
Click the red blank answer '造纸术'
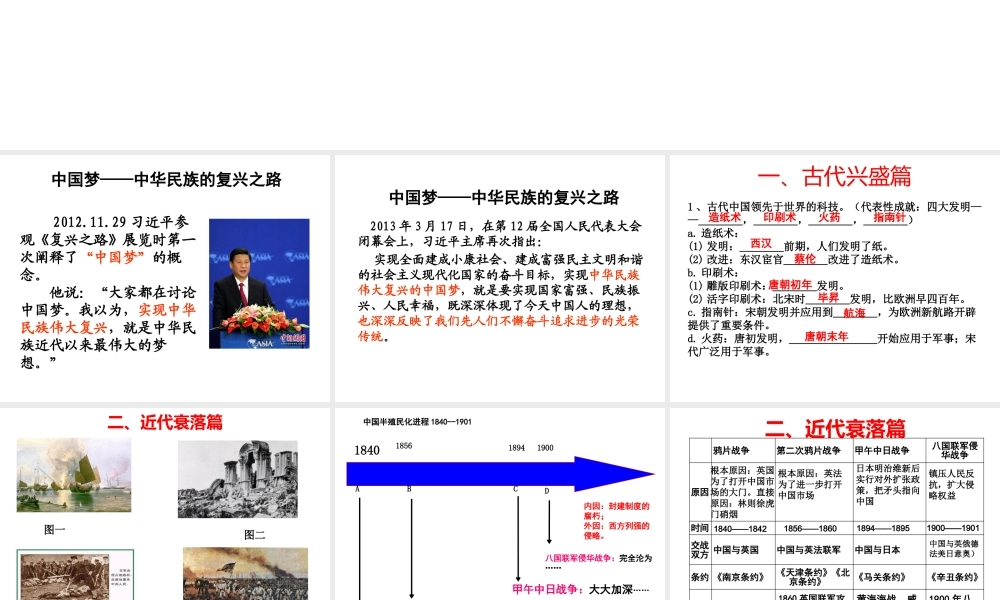tap(724, 217)
